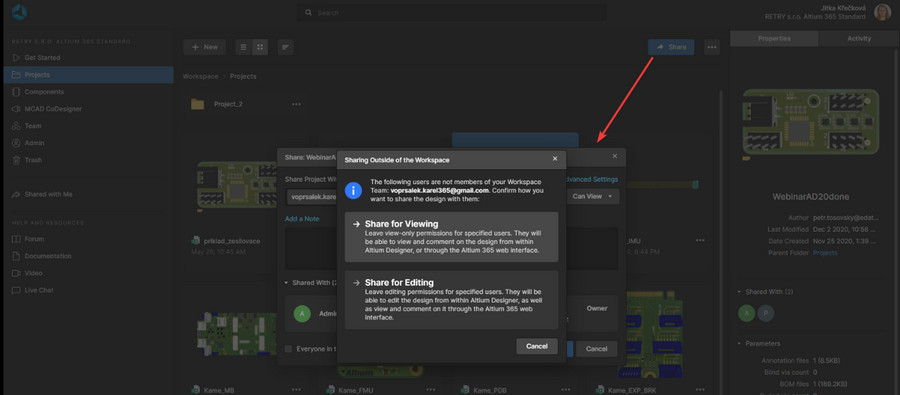
Task: Switch to grid view icon
Action: coord(260,47)
